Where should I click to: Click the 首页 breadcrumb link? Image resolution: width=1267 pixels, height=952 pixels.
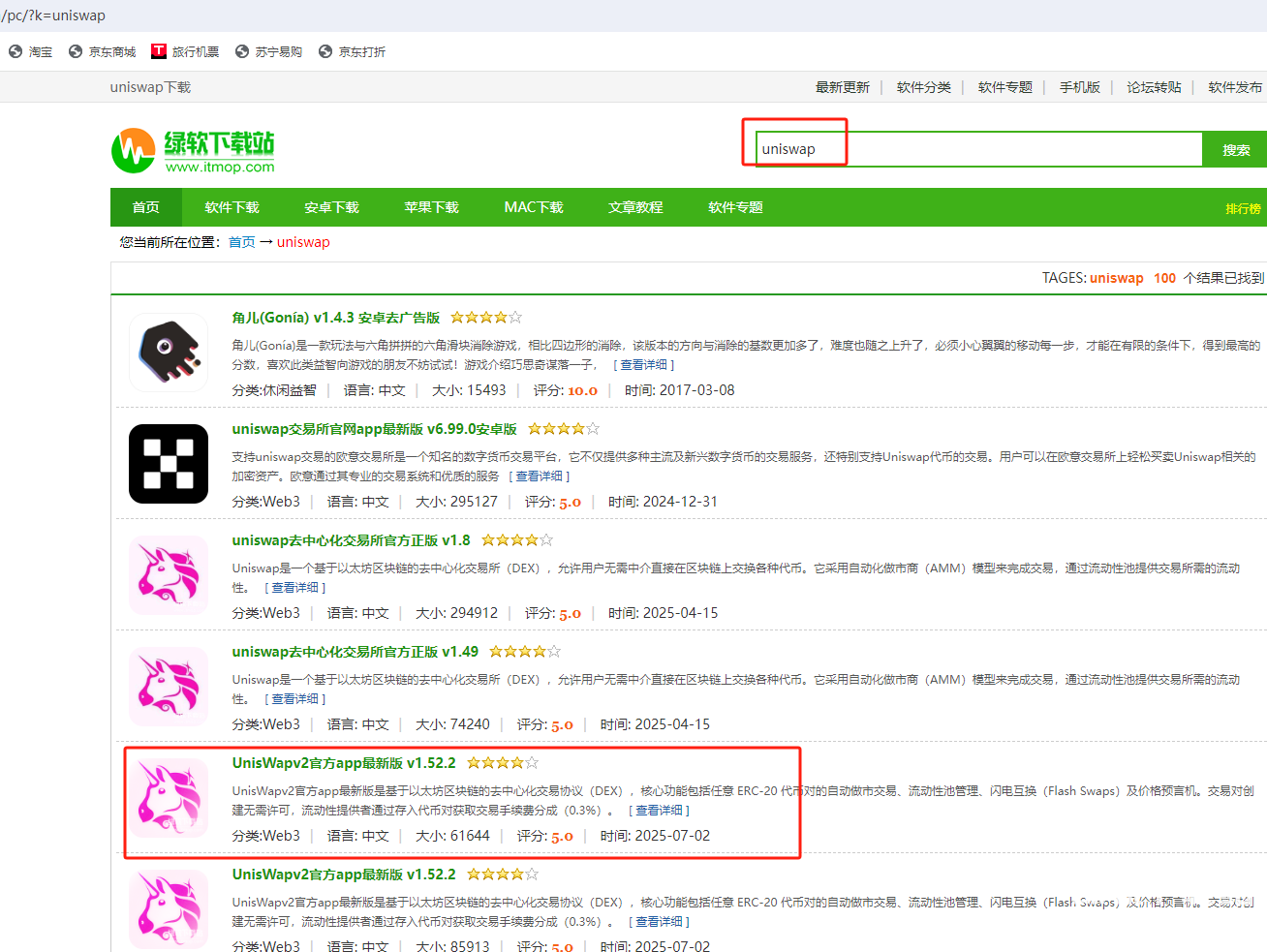point(241,242)
